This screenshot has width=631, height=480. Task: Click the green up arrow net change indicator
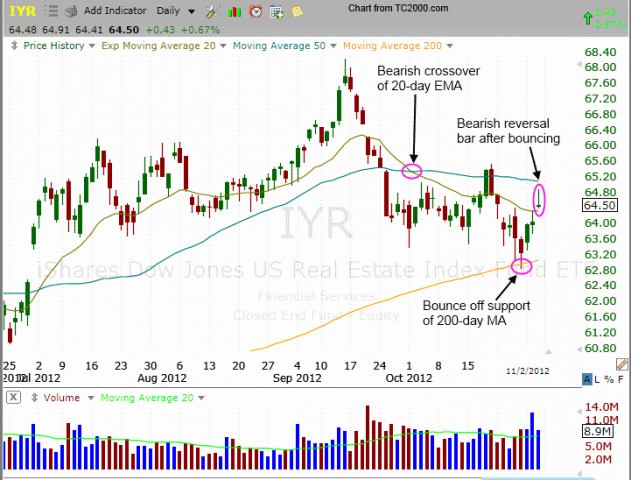588,18
